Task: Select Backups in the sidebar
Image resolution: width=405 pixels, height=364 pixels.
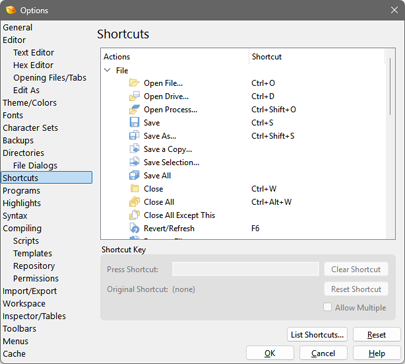Action: pyautogui.click(x=18, y=140)
